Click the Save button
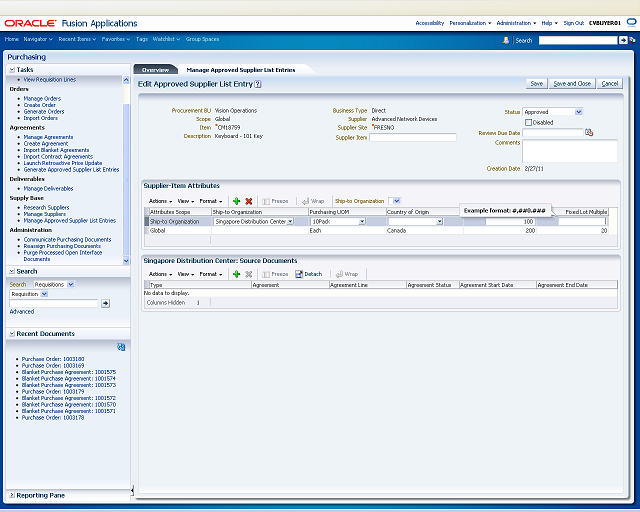Image resolution: width=640 pixels, height=512 pixels. [536, 84]
